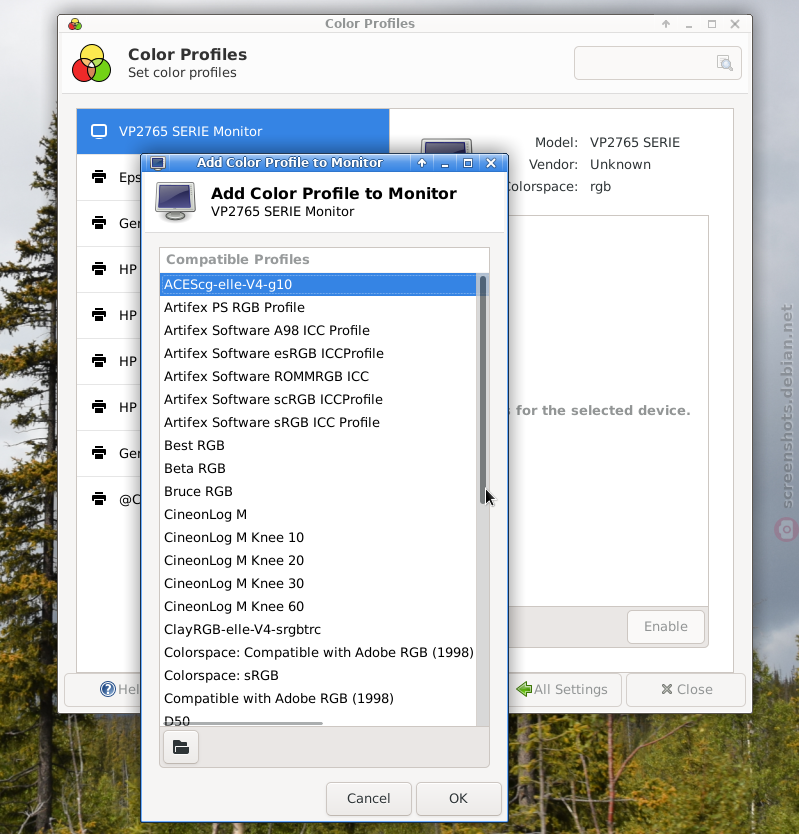Select Artifex PS RGB Profile
This screenshot has height=834, width=799.
[318, 307]
